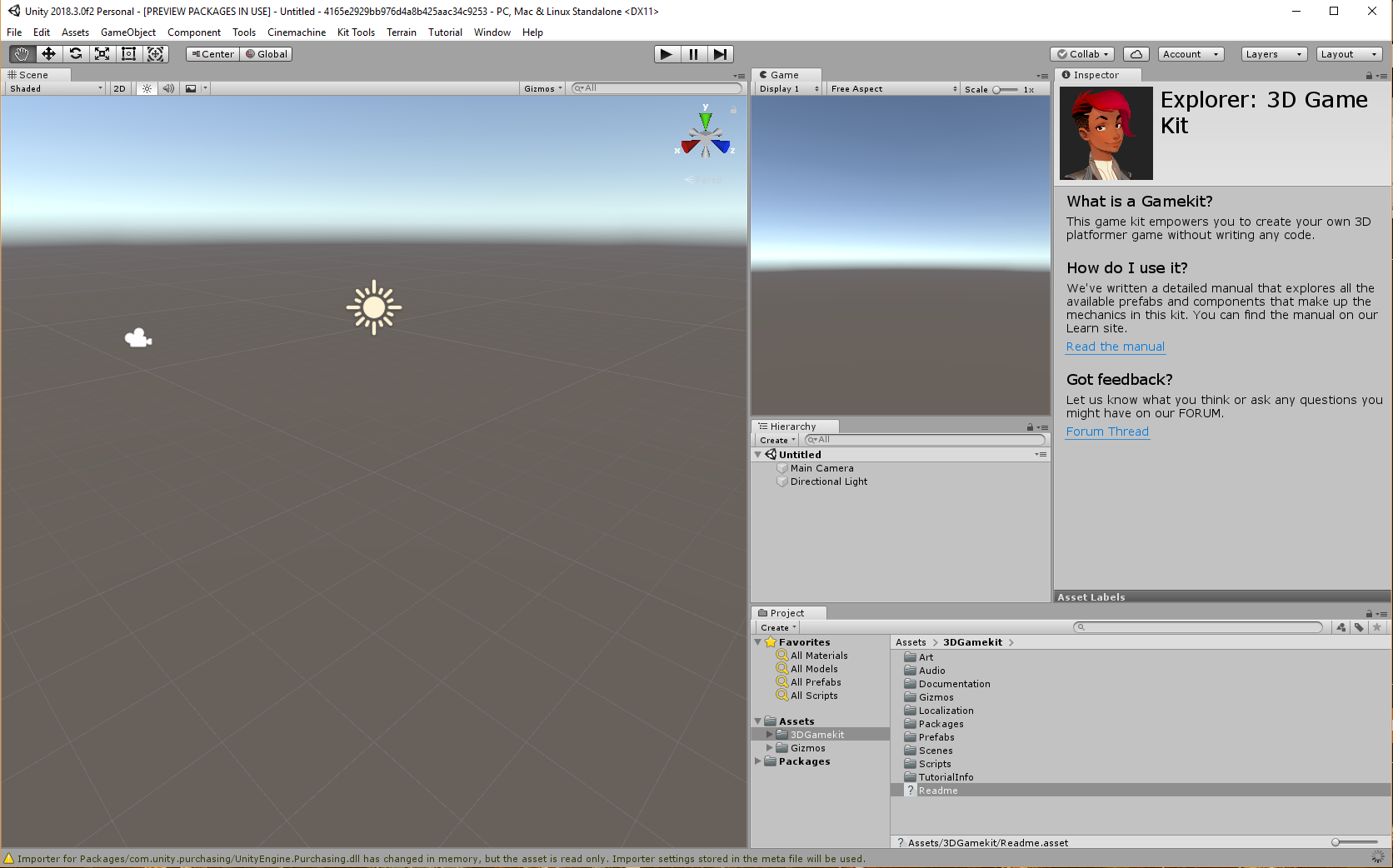This screenshot has width=1393, height=868.
Task: Select the Rect Transform tool
Action: click(129, 54)
